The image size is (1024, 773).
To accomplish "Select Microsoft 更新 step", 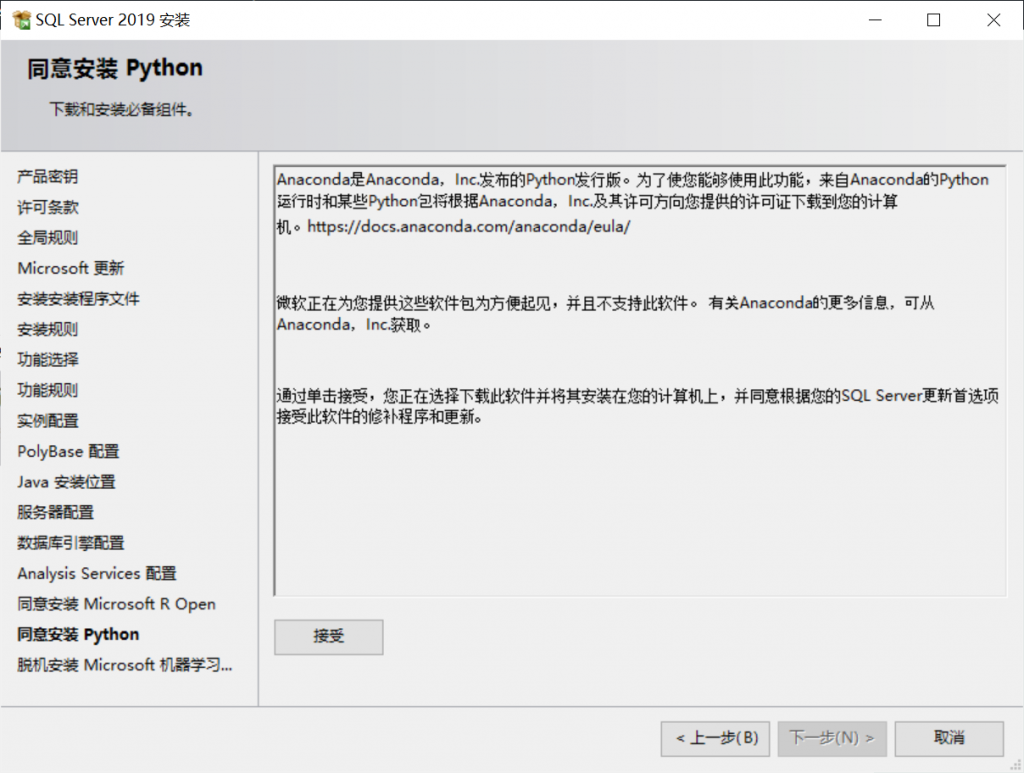I will coord(70,268).
